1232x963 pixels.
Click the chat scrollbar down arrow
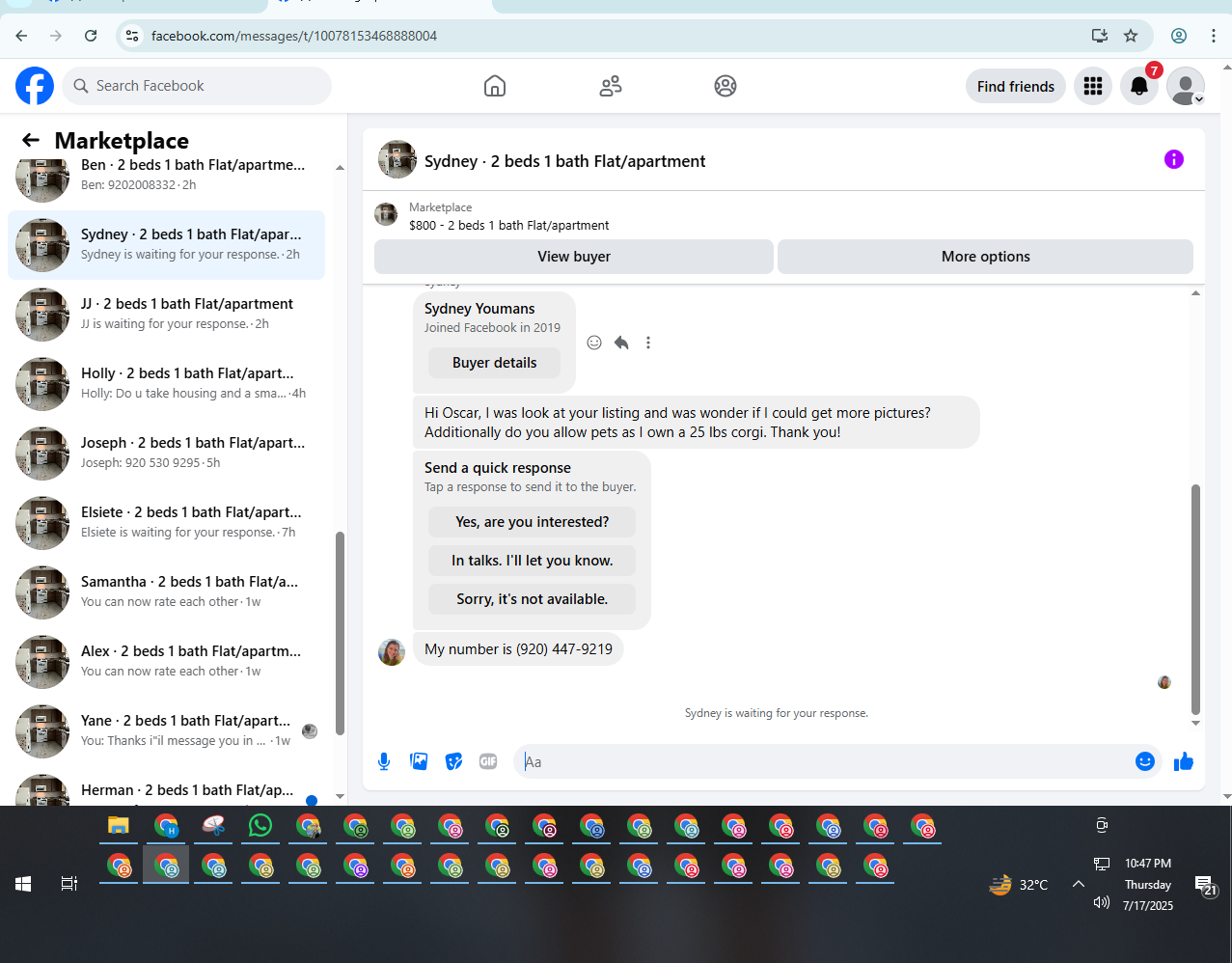coord(1196,723)
